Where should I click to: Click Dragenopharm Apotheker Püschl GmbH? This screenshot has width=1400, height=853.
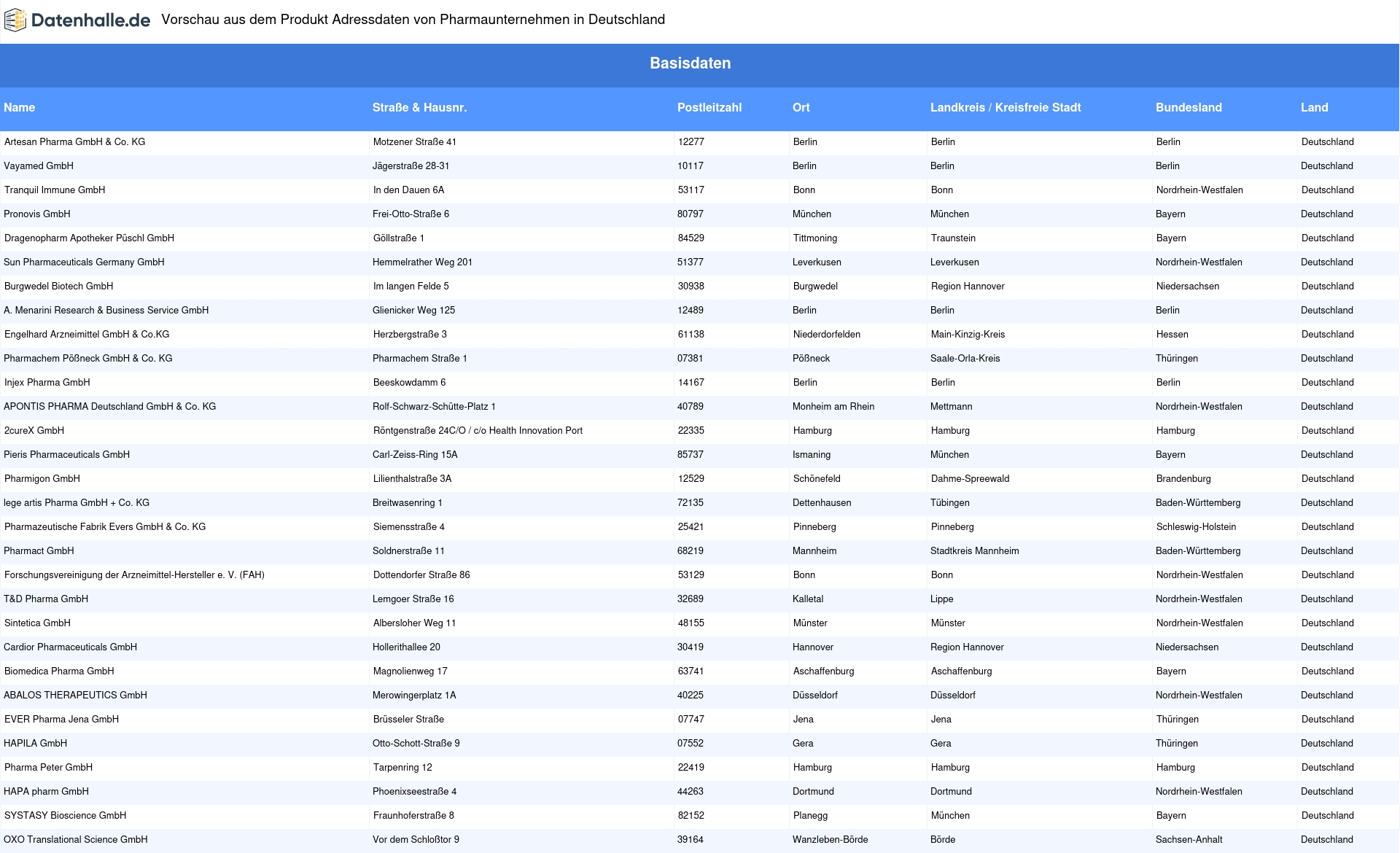(x=90, y=238)
